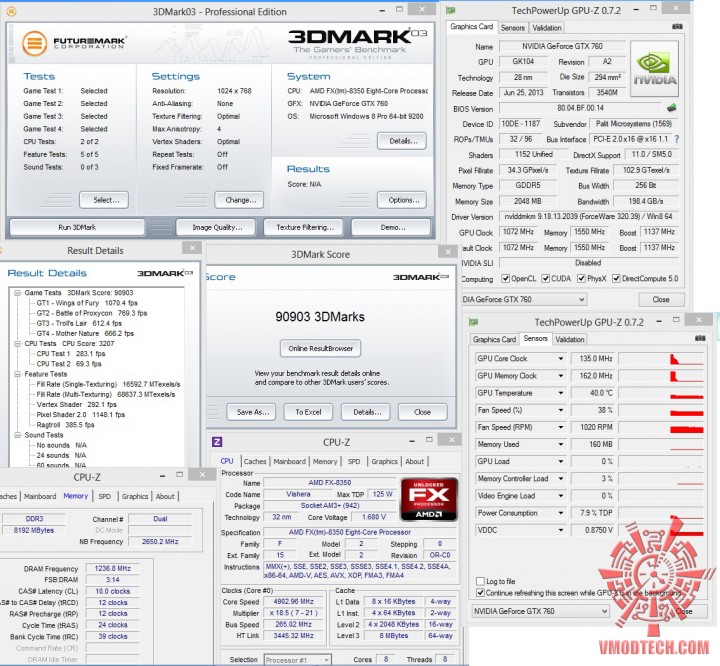Screen dimensions: 720x666
Task: Collapse the Game Tests tree node
Action: tap(17, 293)
